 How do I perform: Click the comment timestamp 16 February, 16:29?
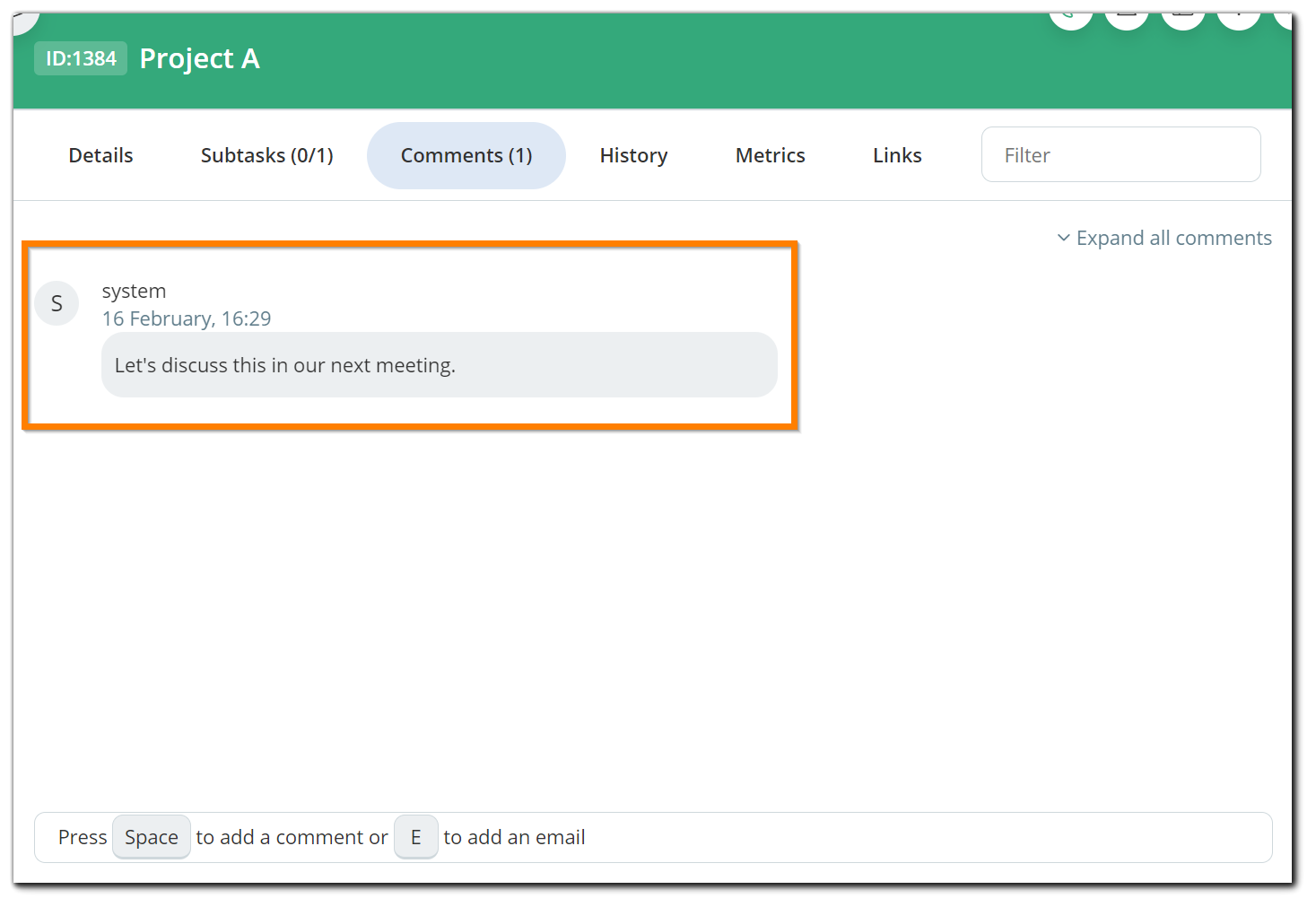187,318
